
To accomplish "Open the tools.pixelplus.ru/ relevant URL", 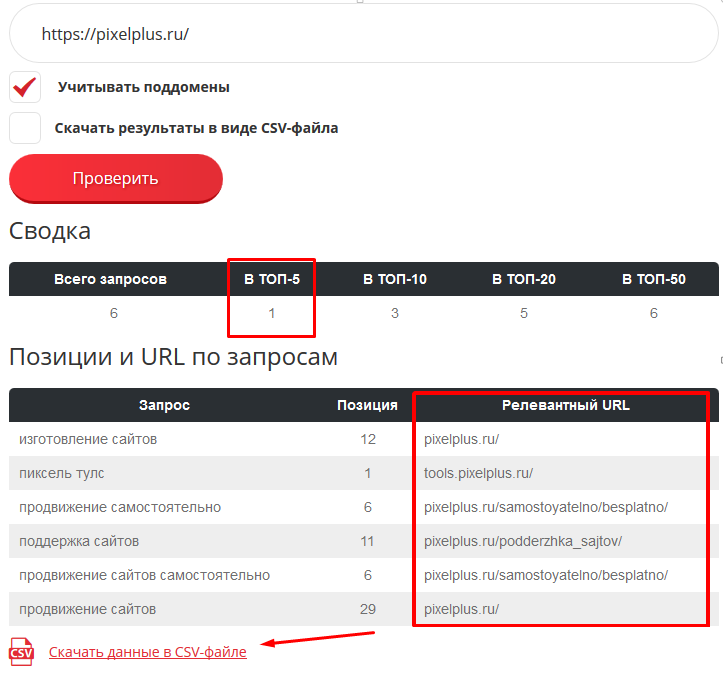I will 478,473.
